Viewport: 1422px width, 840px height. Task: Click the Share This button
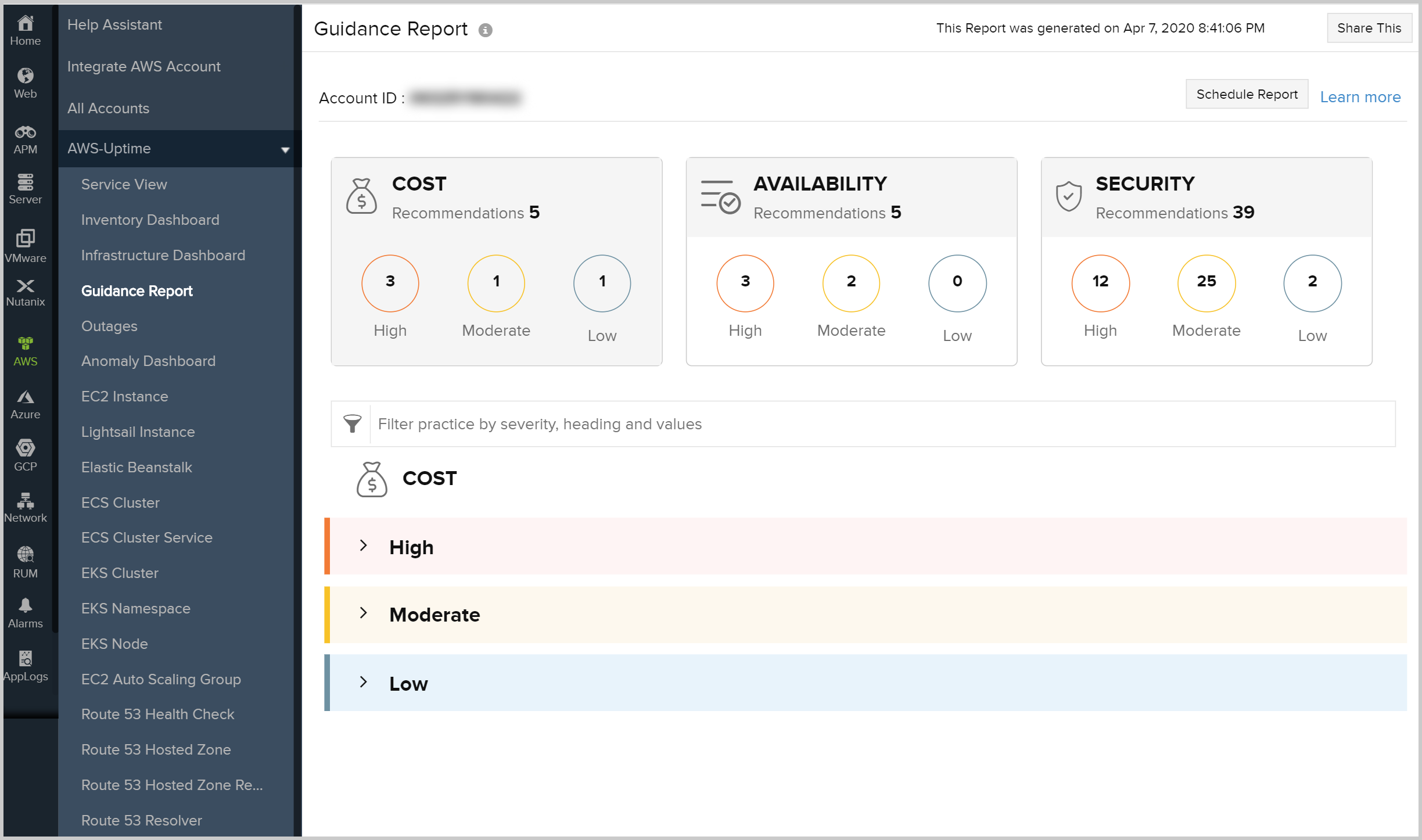click(1369, 28)
